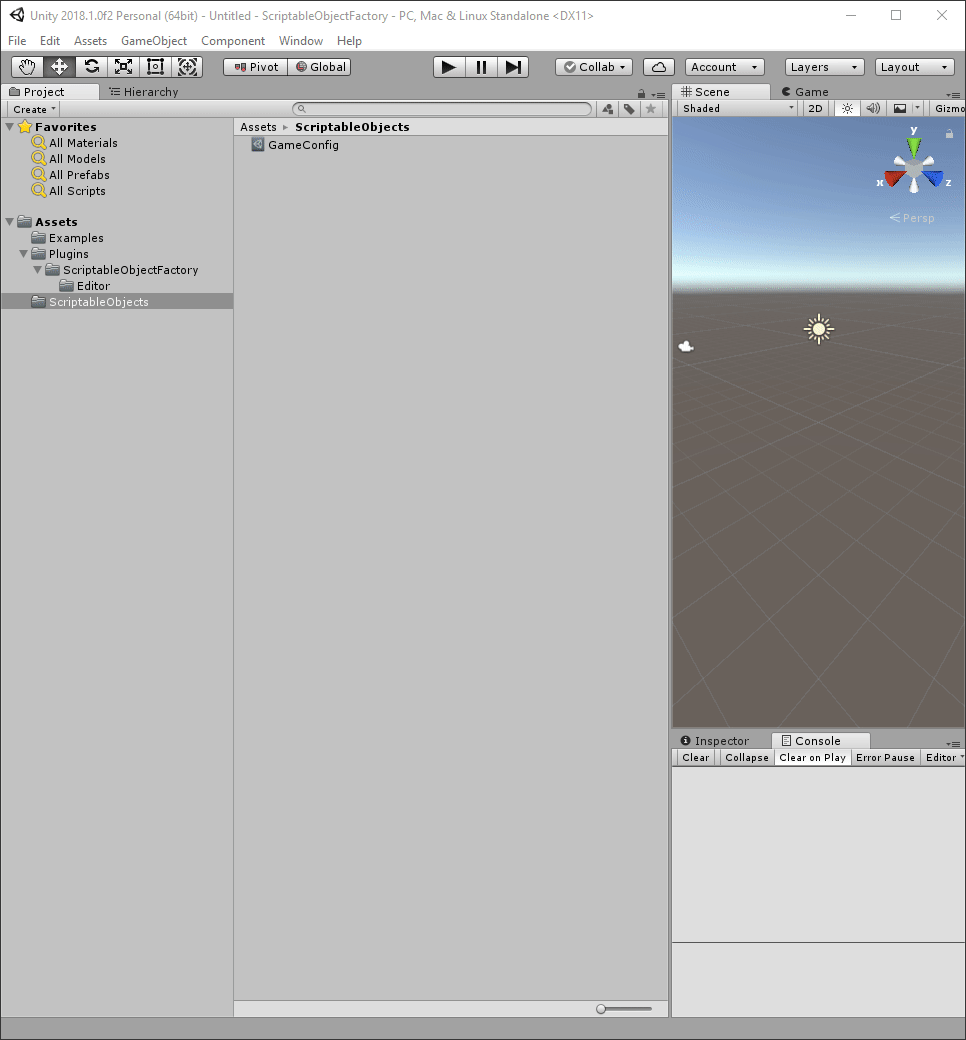Switch to the Hierarchy tab

point(144,92)
